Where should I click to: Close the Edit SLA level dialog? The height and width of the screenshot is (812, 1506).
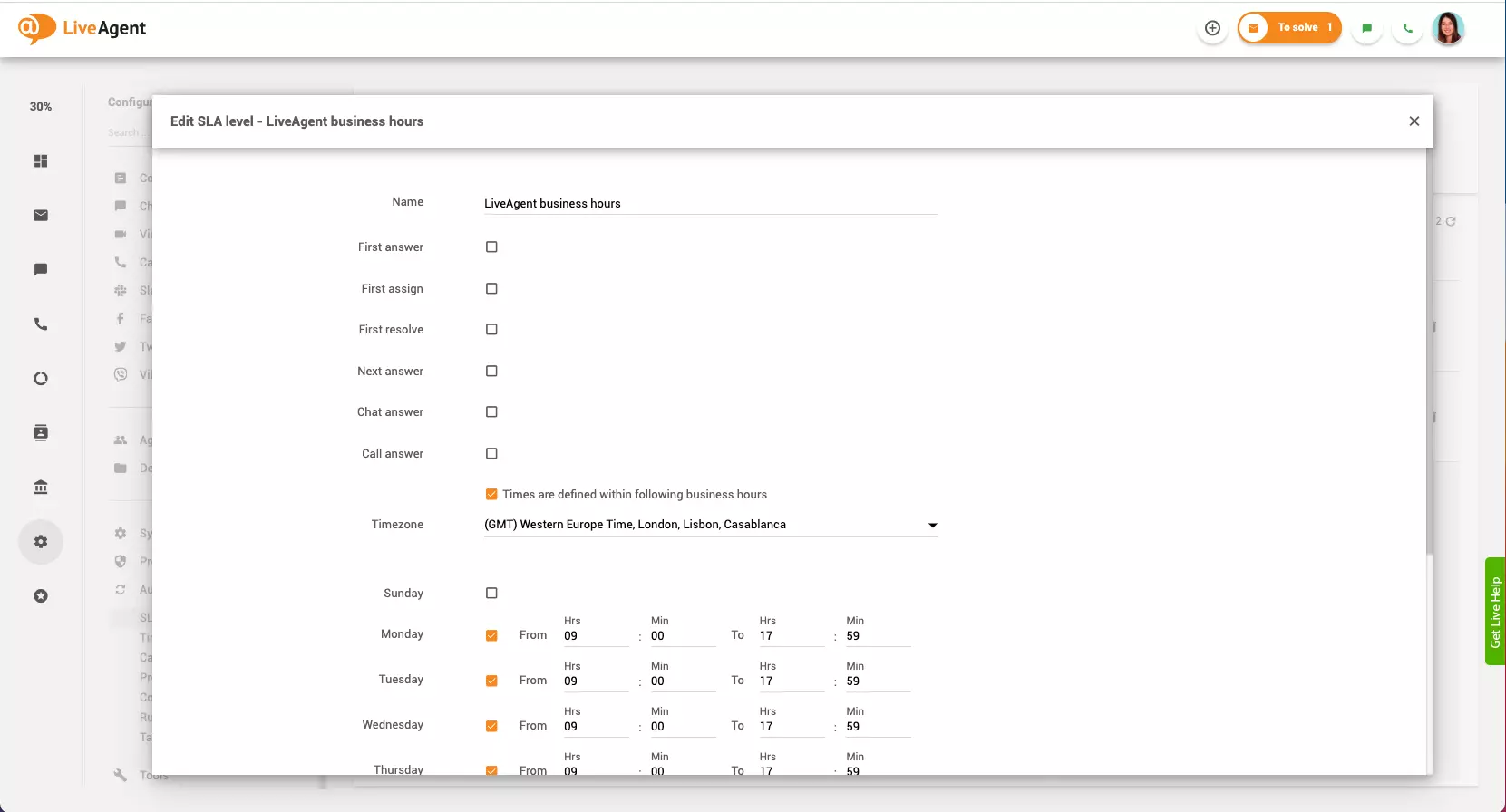tap(1414, 121)
